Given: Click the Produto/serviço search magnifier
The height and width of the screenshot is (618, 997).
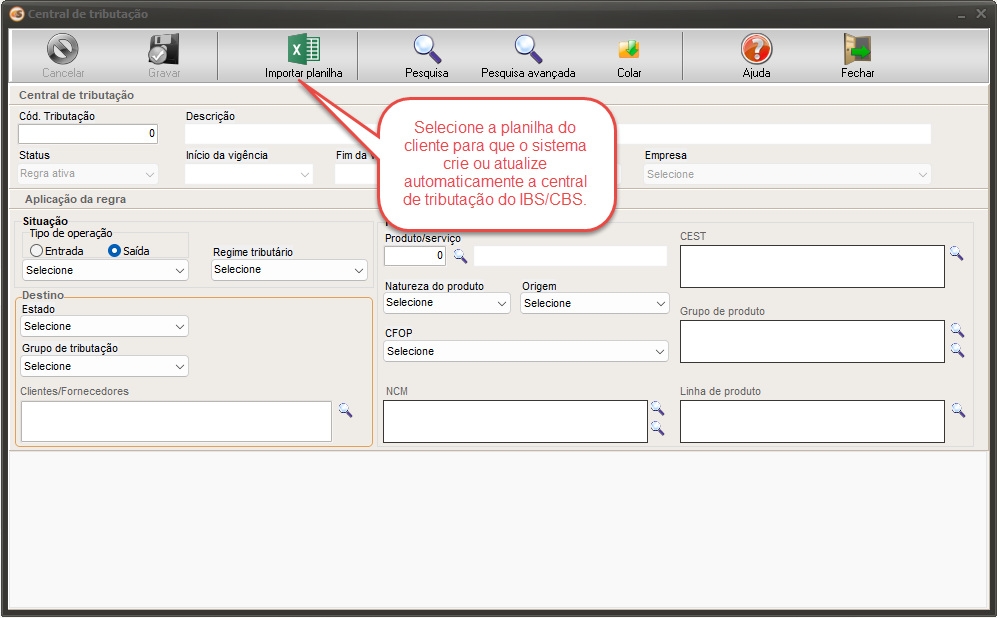Looking at the screenshot, I should click(460, 256).
